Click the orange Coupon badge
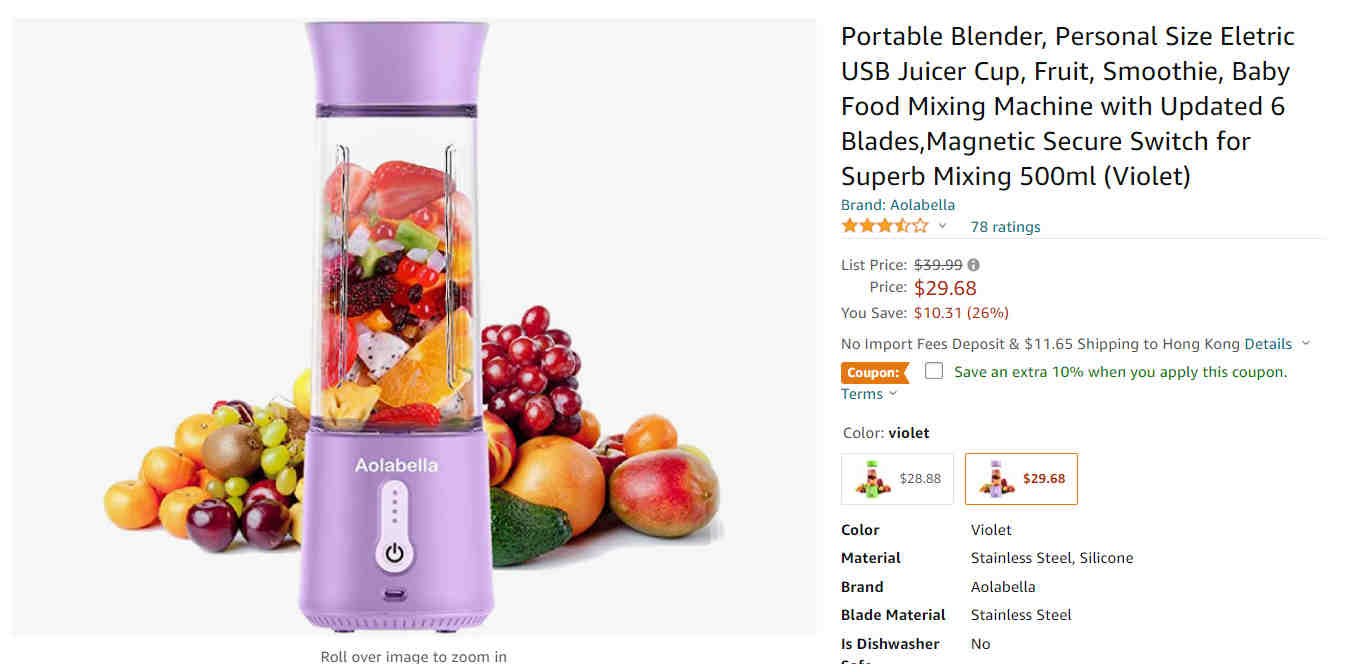Screen dimensions: 1353x664 point(875,372)
